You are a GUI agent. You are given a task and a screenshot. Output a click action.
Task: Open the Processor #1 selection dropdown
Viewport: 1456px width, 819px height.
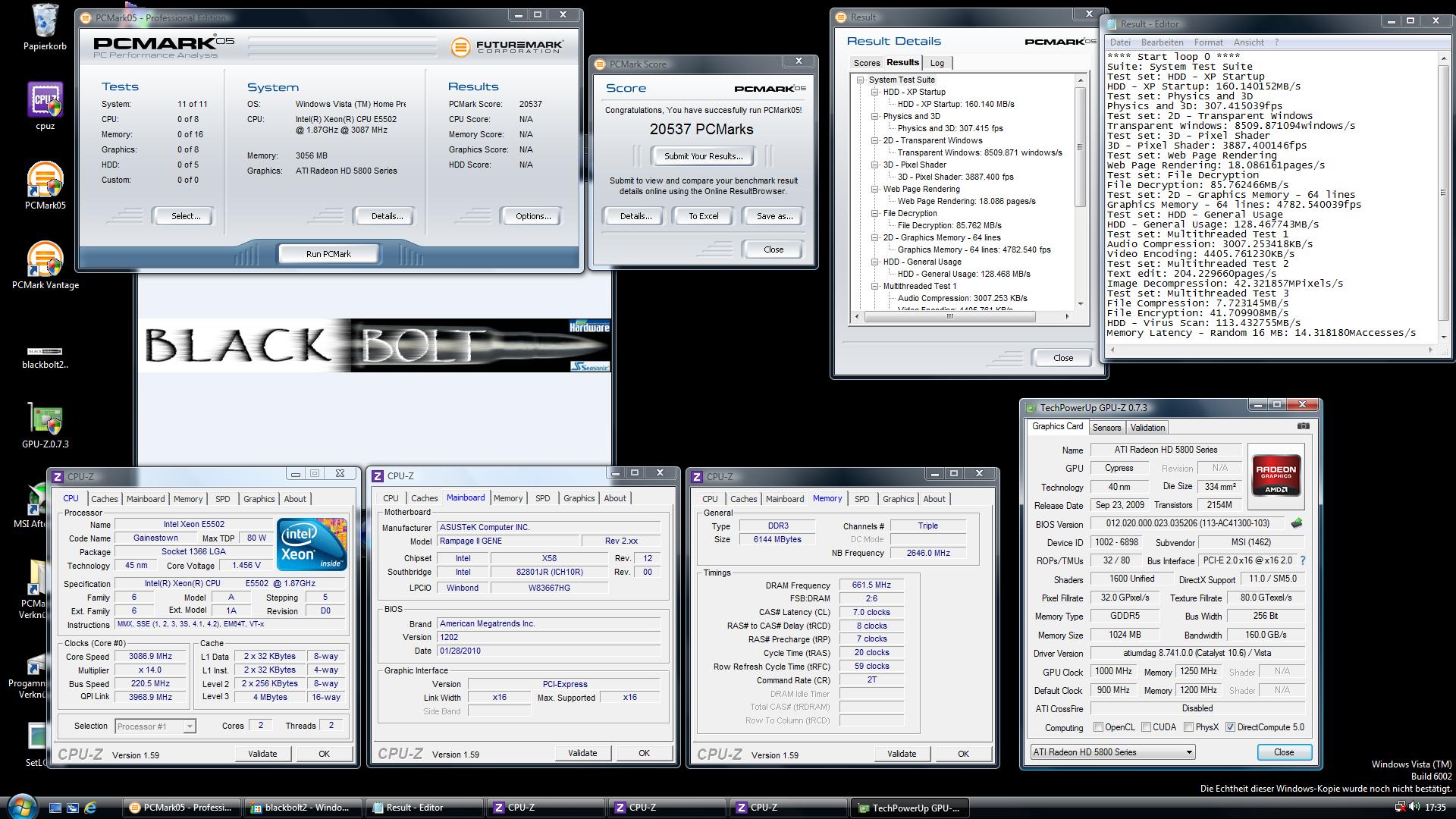pos(155,726)
